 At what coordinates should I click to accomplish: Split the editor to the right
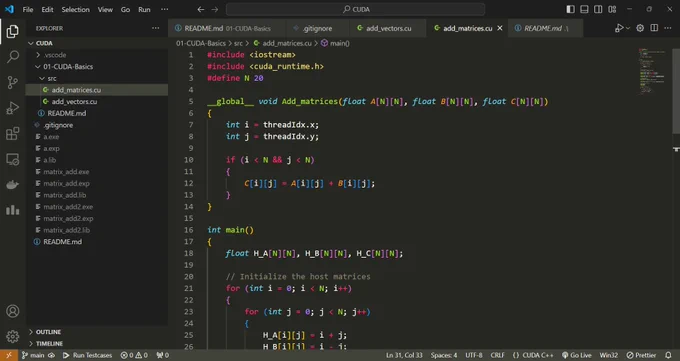tap(654, 28)
